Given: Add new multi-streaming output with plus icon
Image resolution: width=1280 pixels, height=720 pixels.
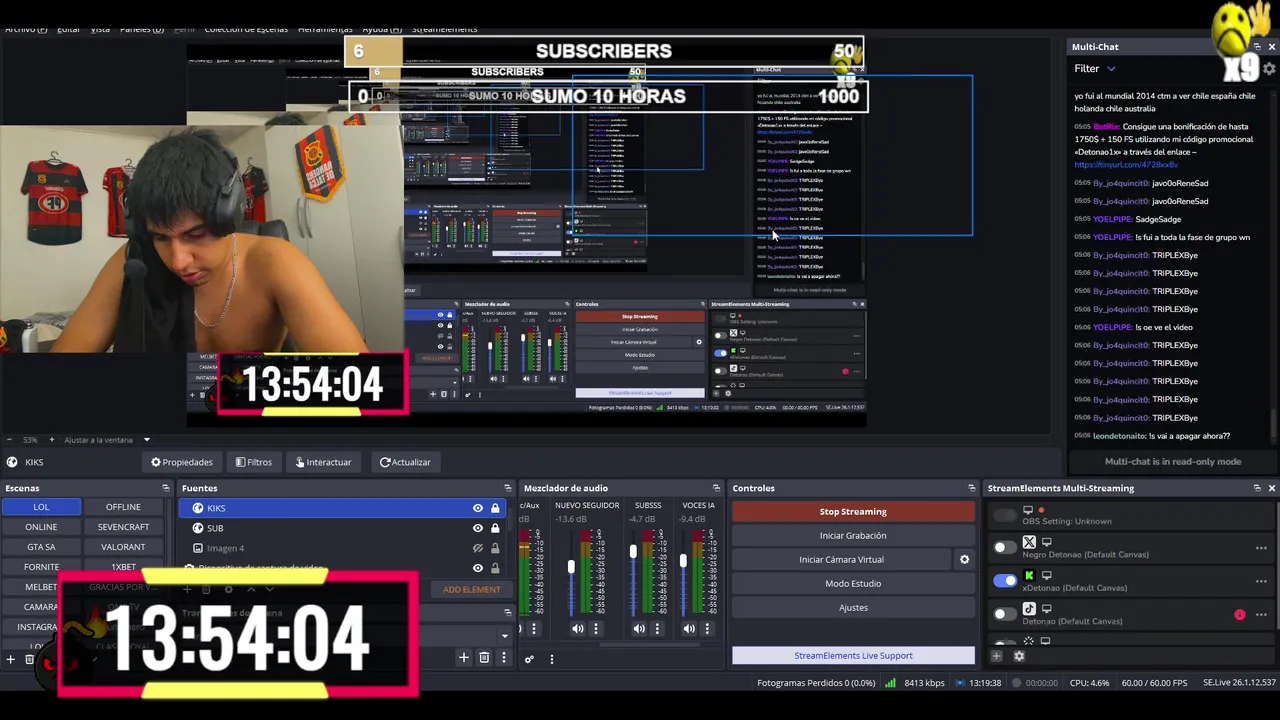Looking at the screenshot, I should tap(996, 656).
